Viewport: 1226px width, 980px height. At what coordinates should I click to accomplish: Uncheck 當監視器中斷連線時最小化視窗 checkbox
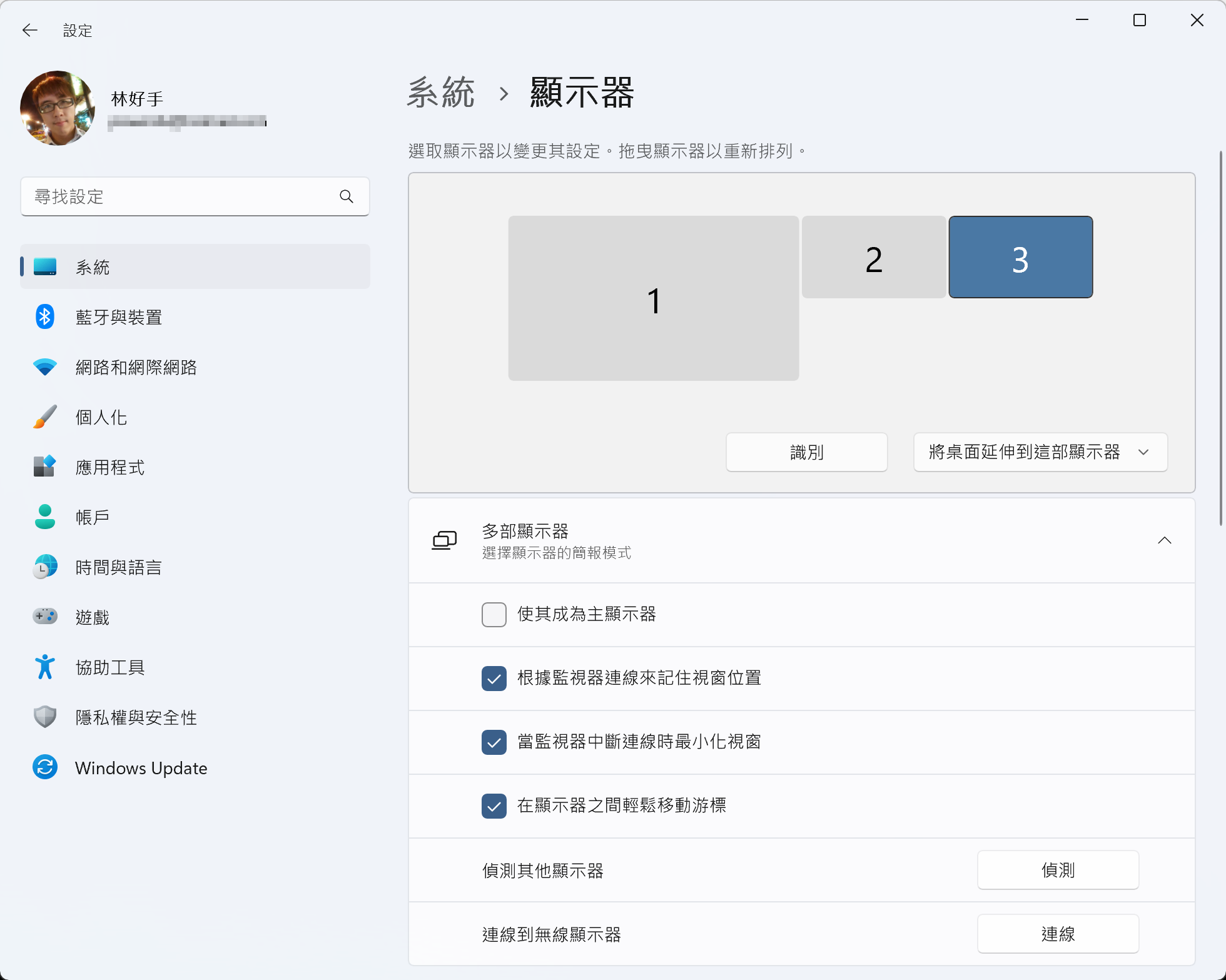(494, 742)
